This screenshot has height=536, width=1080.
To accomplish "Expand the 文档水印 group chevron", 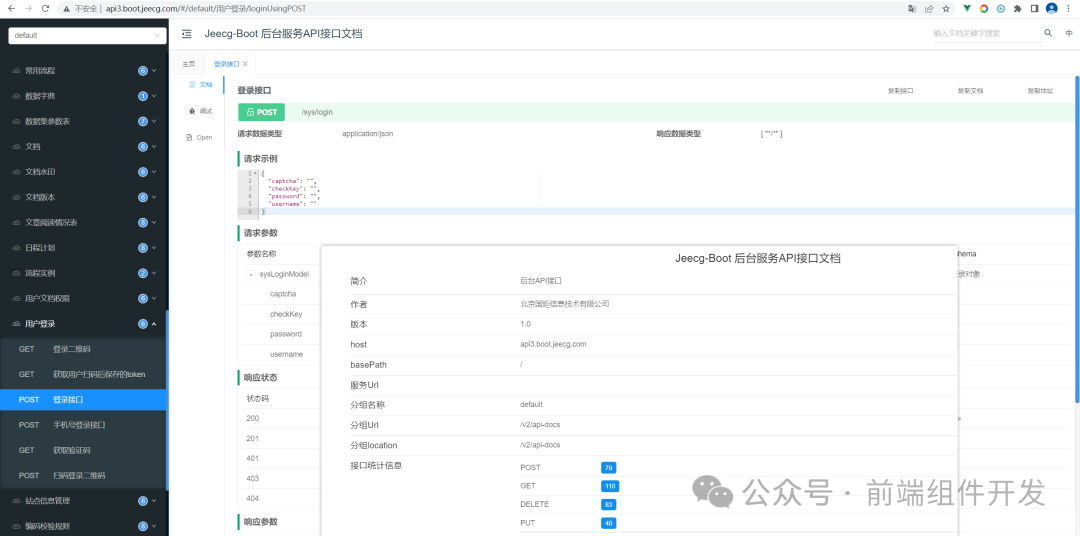I will pyautogui.click(x=154, y=172).
